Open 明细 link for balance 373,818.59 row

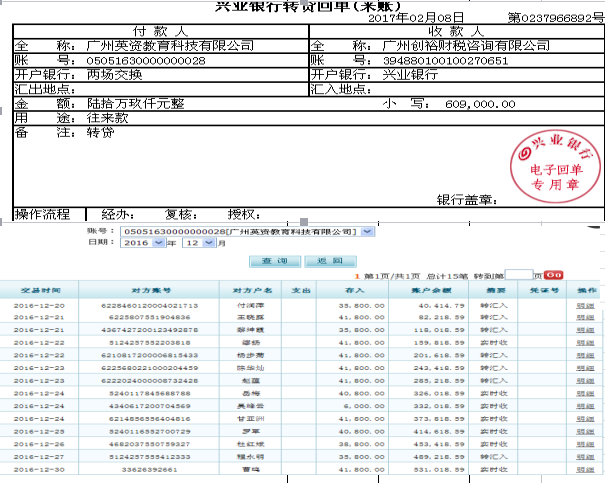pyautogui.click(x=585, y=419)
